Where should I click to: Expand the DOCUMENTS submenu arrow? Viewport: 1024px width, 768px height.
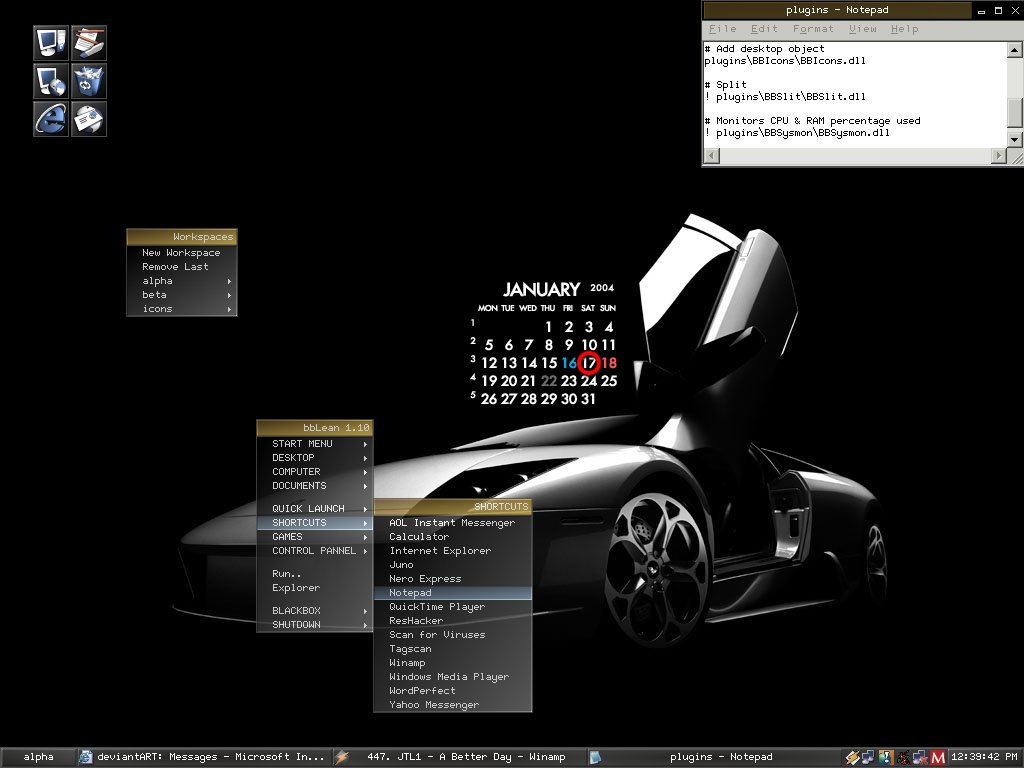click(366, 486)
